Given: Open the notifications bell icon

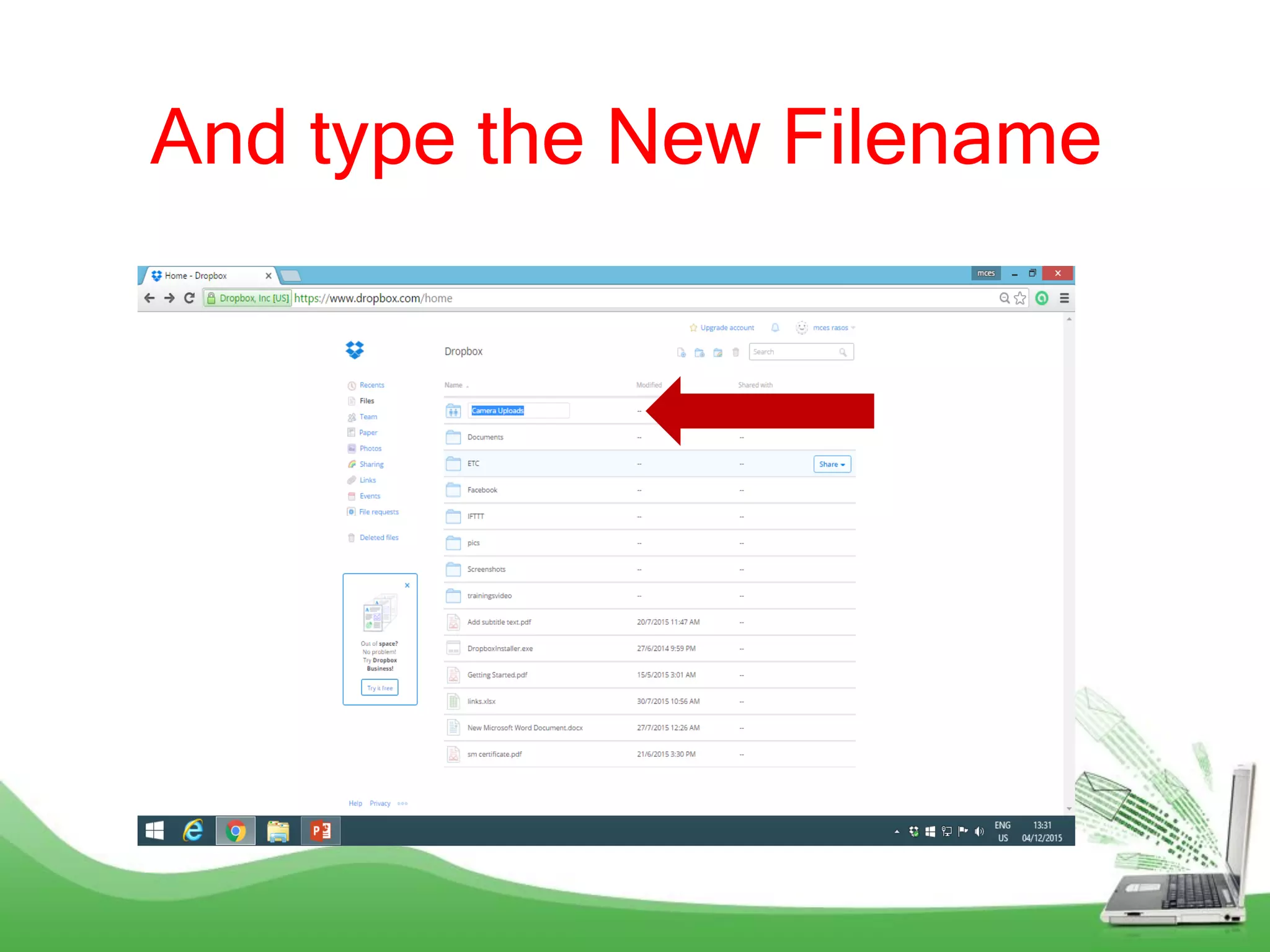Looking at the screenshot, I should [775, 327].
